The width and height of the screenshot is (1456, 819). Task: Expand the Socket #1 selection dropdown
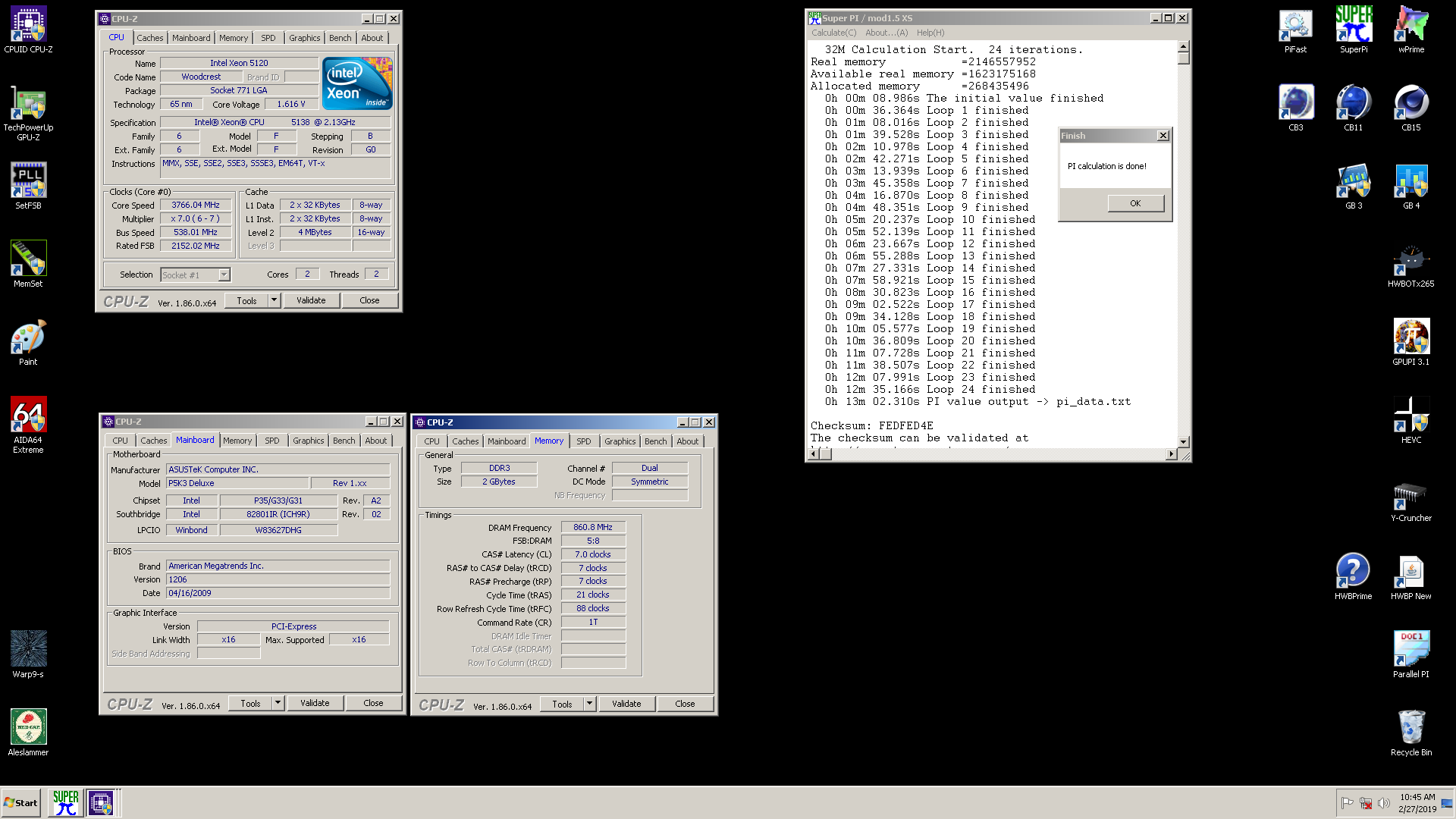click(224, 275)
